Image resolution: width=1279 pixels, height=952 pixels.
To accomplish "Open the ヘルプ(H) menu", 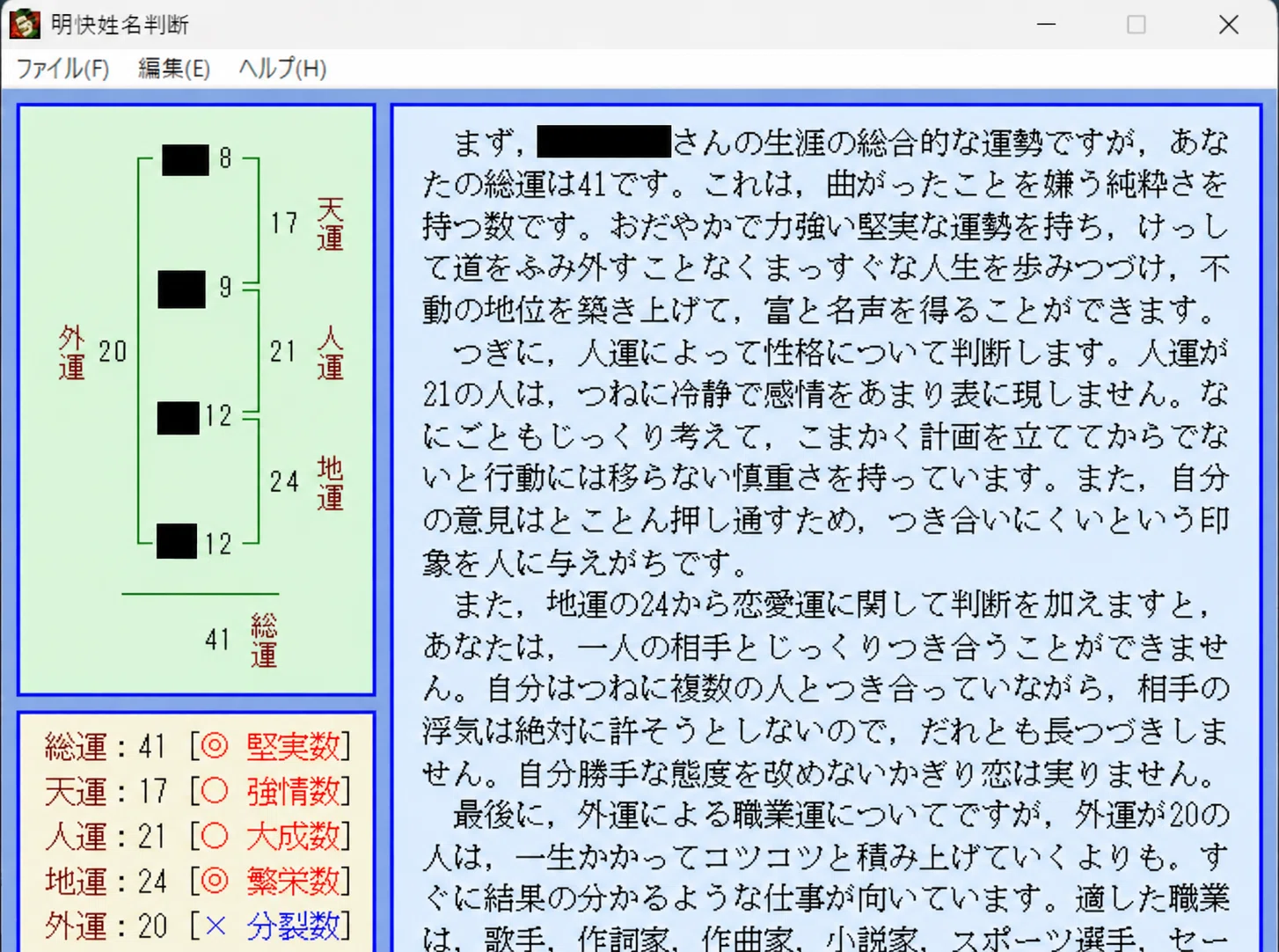I will pos(282,69).
